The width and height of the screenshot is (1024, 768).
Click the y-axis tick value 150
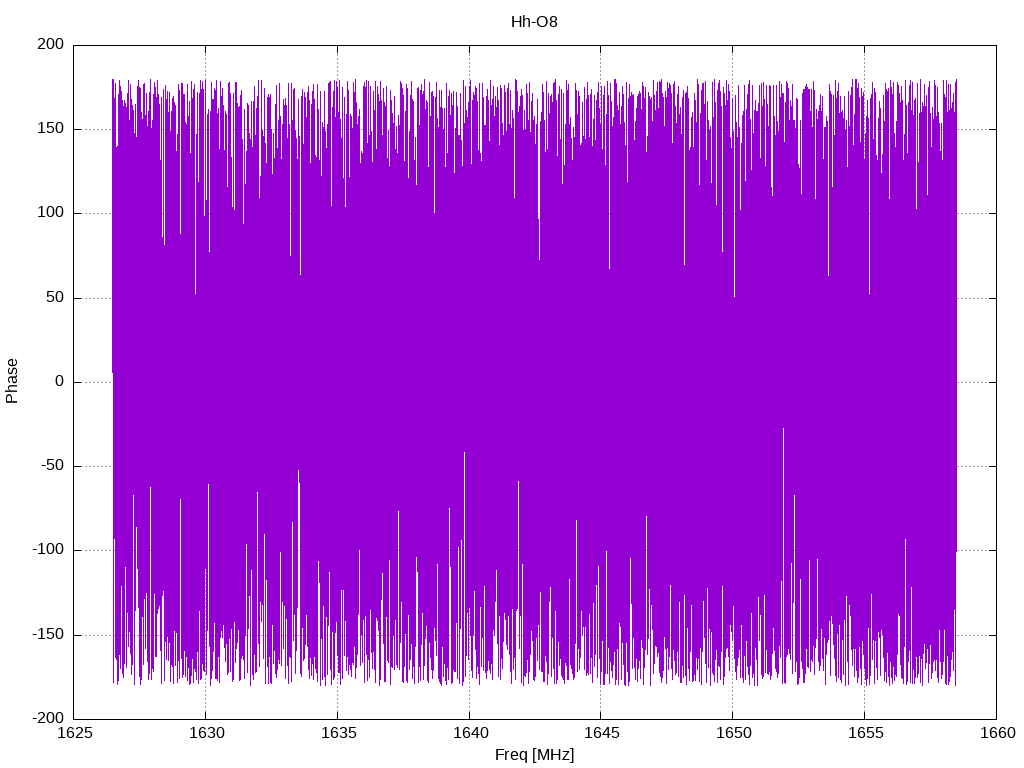pos(51,129)
